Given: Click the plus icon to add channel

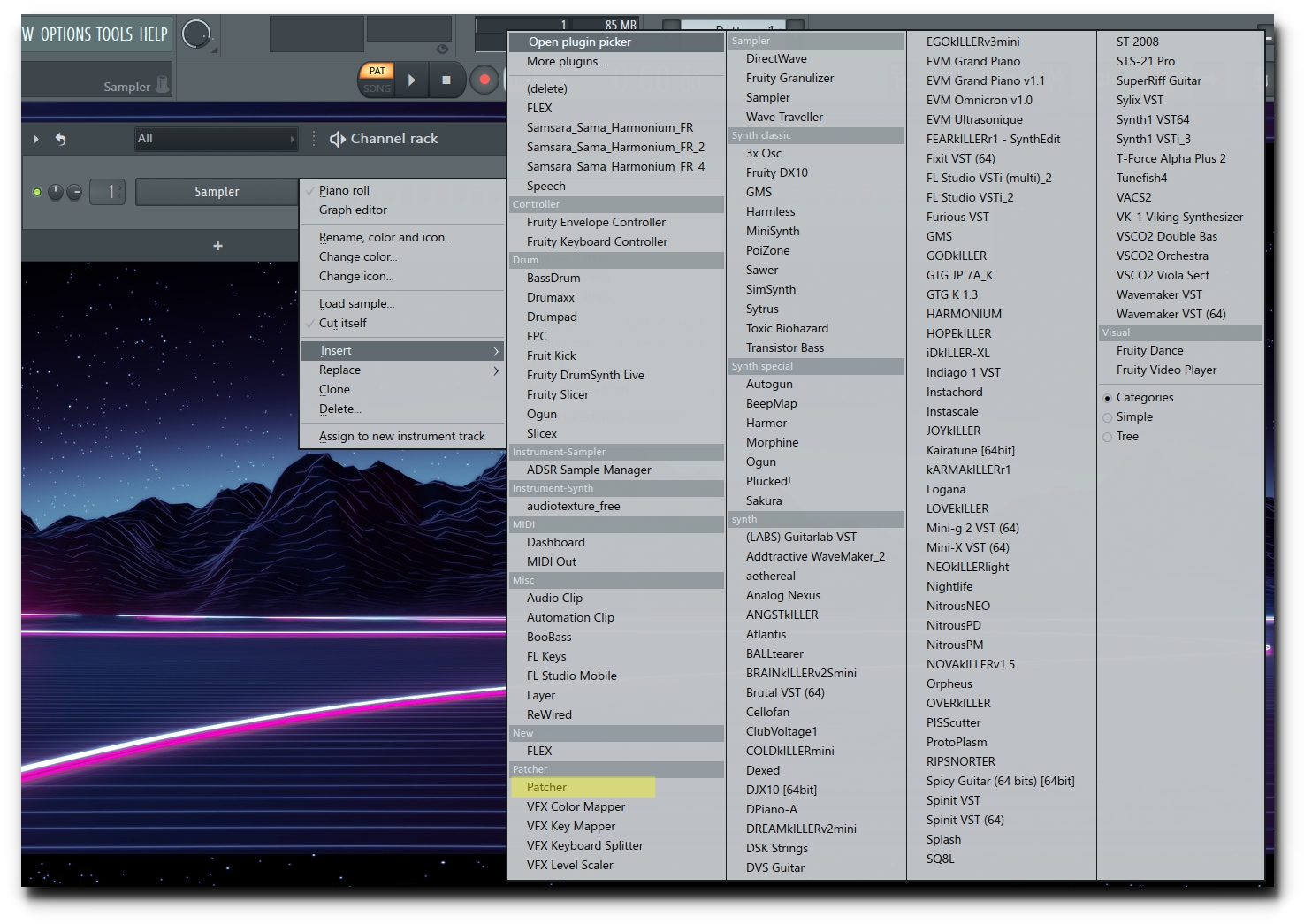Looking at the screenshot, I should 217,246.
